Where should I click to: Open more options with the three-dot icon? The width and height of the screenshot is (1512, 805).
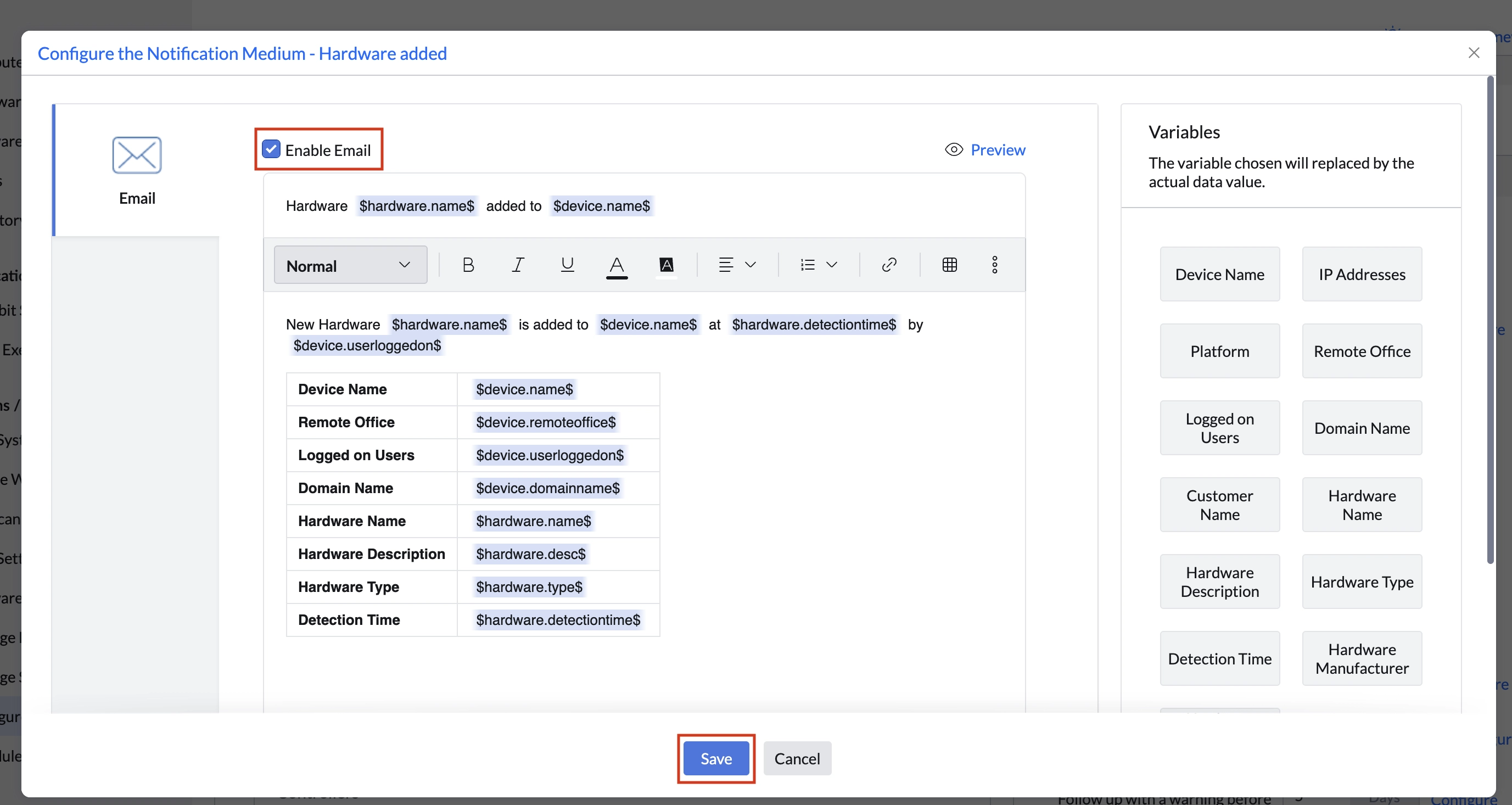994,265
